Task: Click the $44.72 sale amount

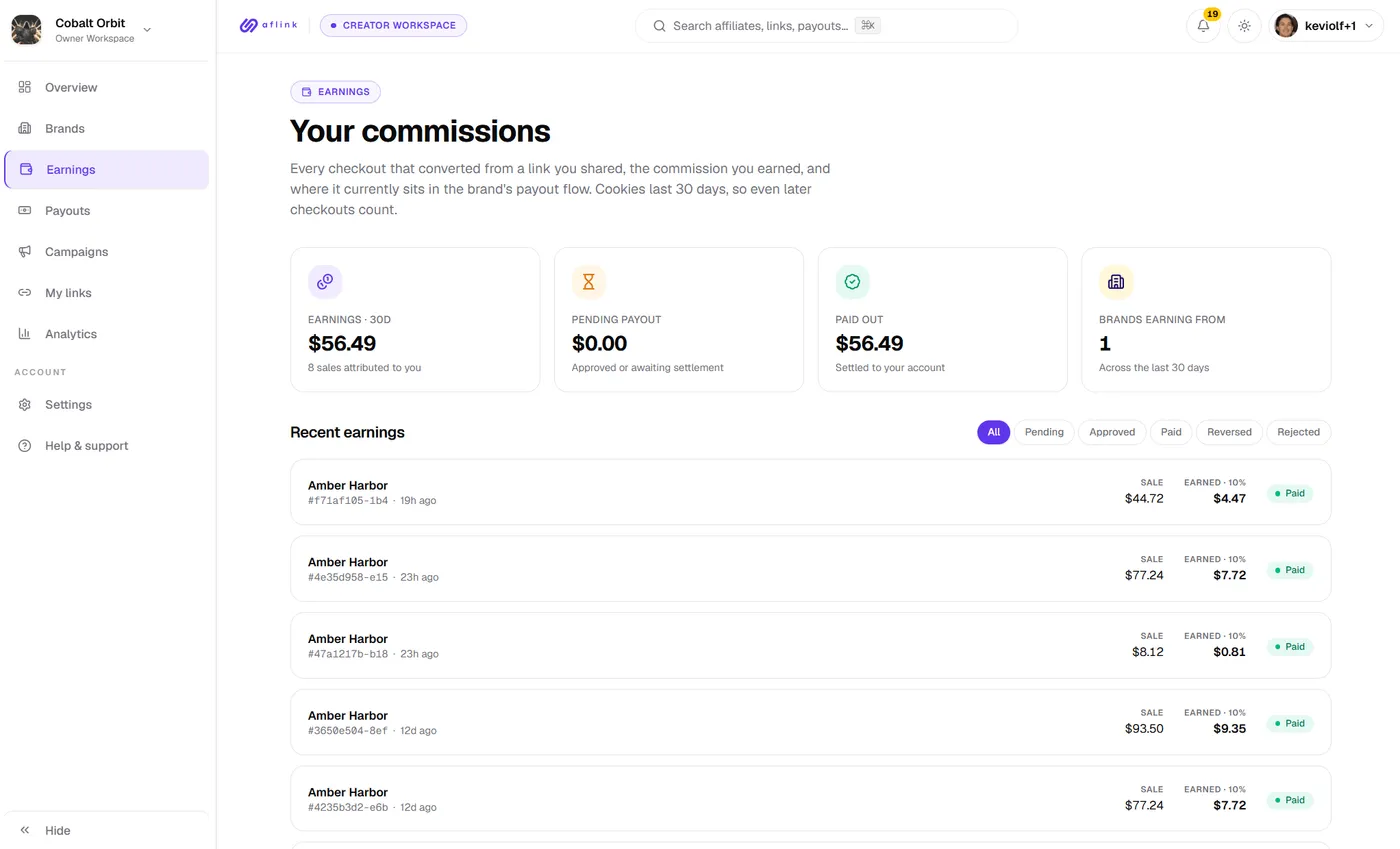Action: coord(1144,498)
